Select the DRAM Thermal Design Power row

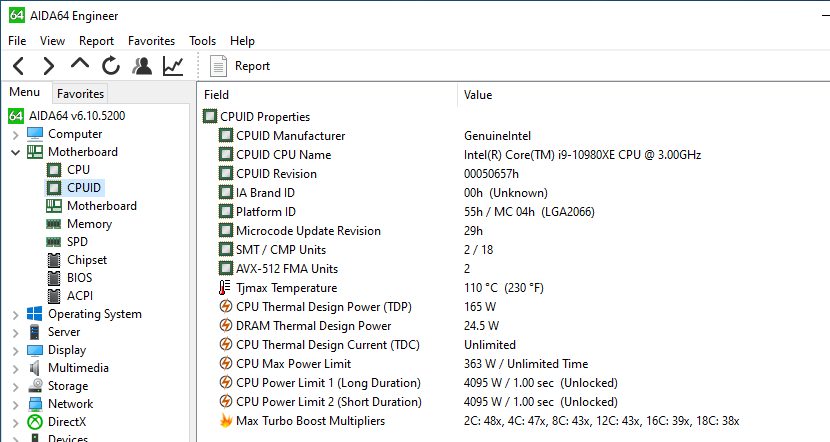[x=314, y=326]
